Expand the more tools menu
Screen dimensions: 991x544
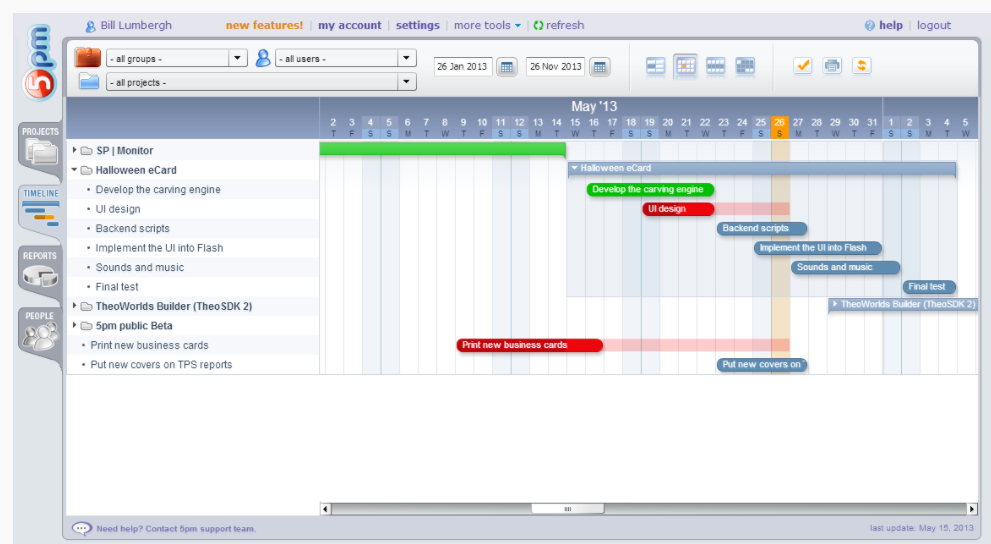coord(487,25)
